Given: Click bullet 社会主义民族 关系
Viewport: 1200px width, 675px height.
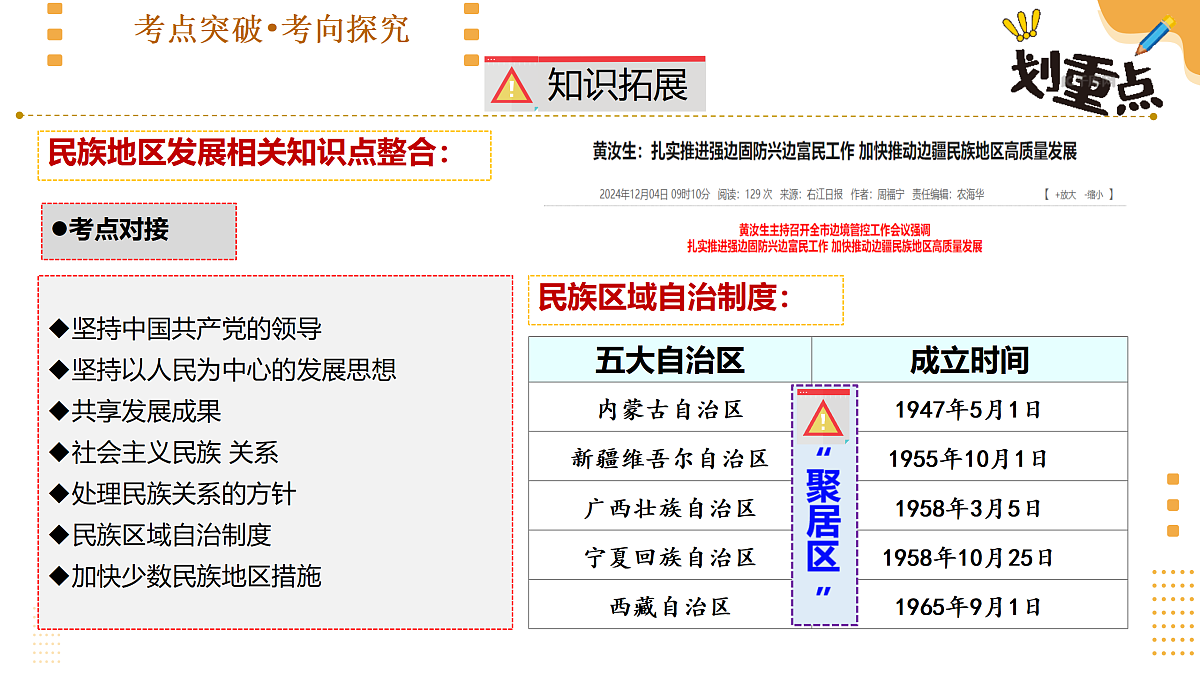Looking at the screenshot, I should (x=164, y=453).
